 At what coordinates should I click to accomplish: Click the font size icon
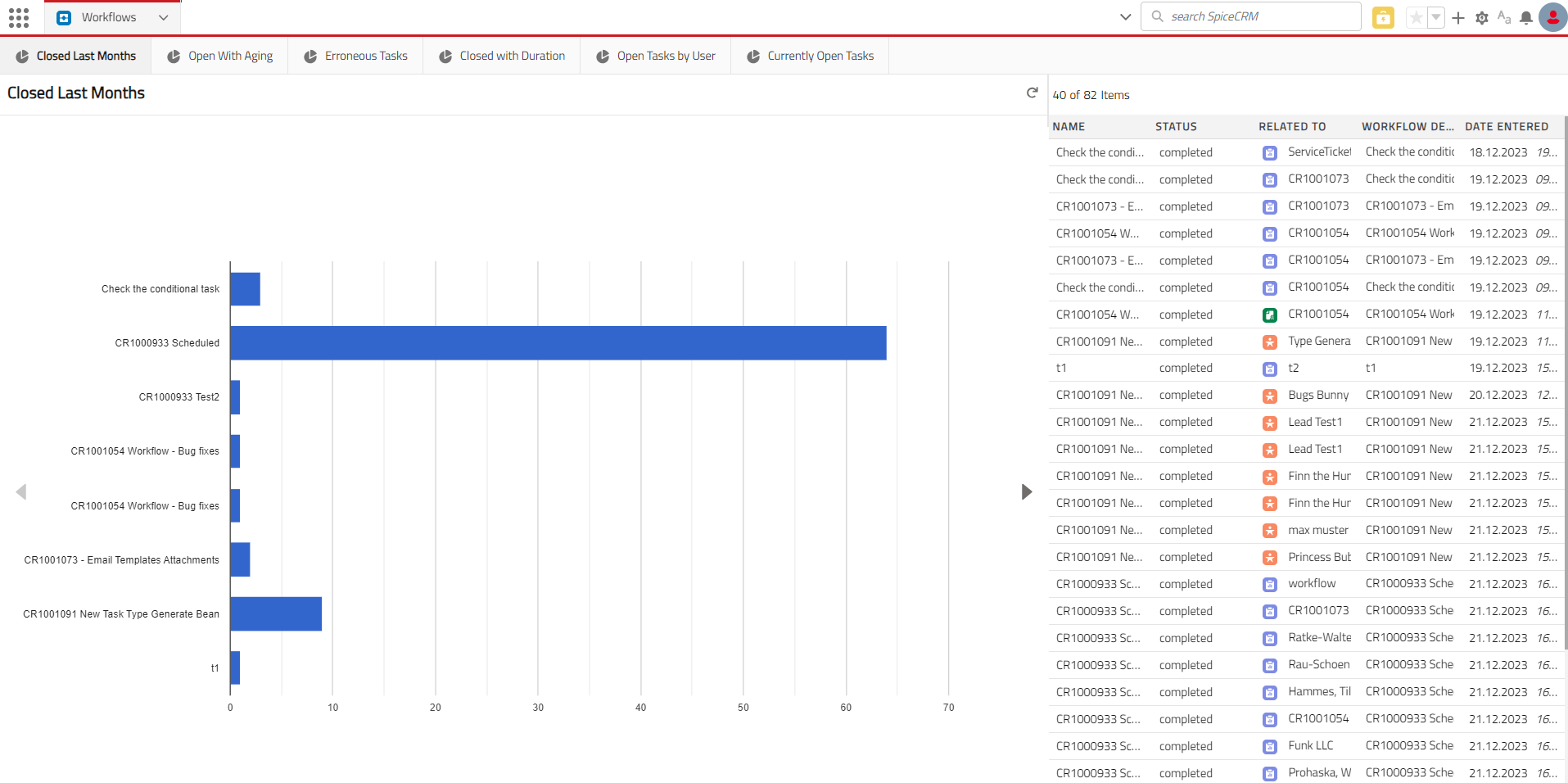[1503, 17]
